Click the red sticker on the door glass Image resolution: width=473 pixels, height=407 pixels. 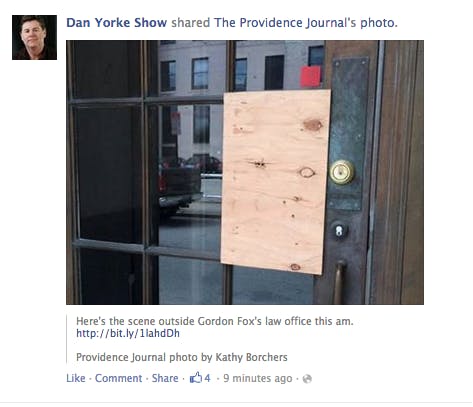click(311, 76)
